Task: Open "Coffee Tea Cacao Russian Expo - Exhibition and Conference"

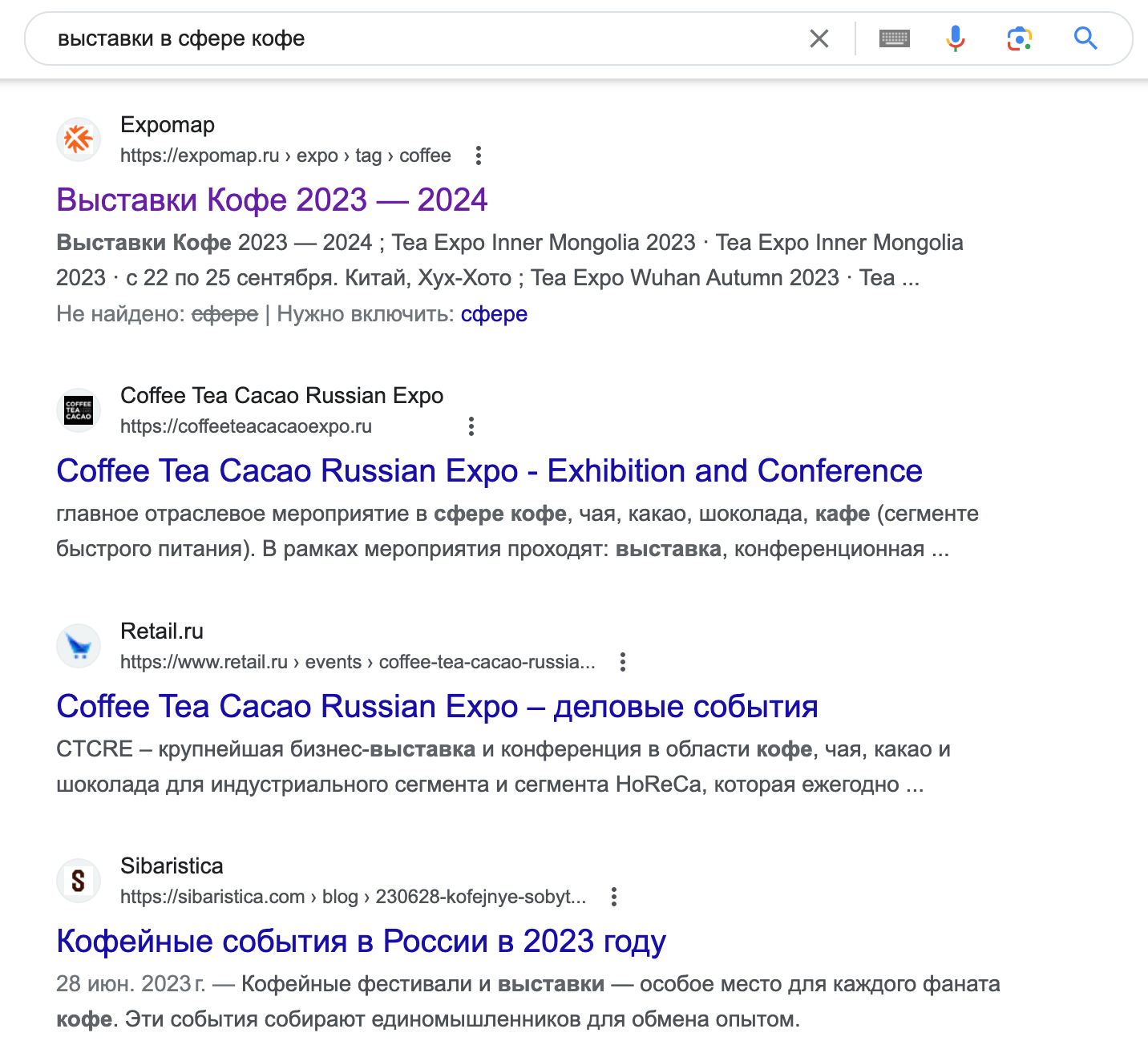Action: point(489,470)
